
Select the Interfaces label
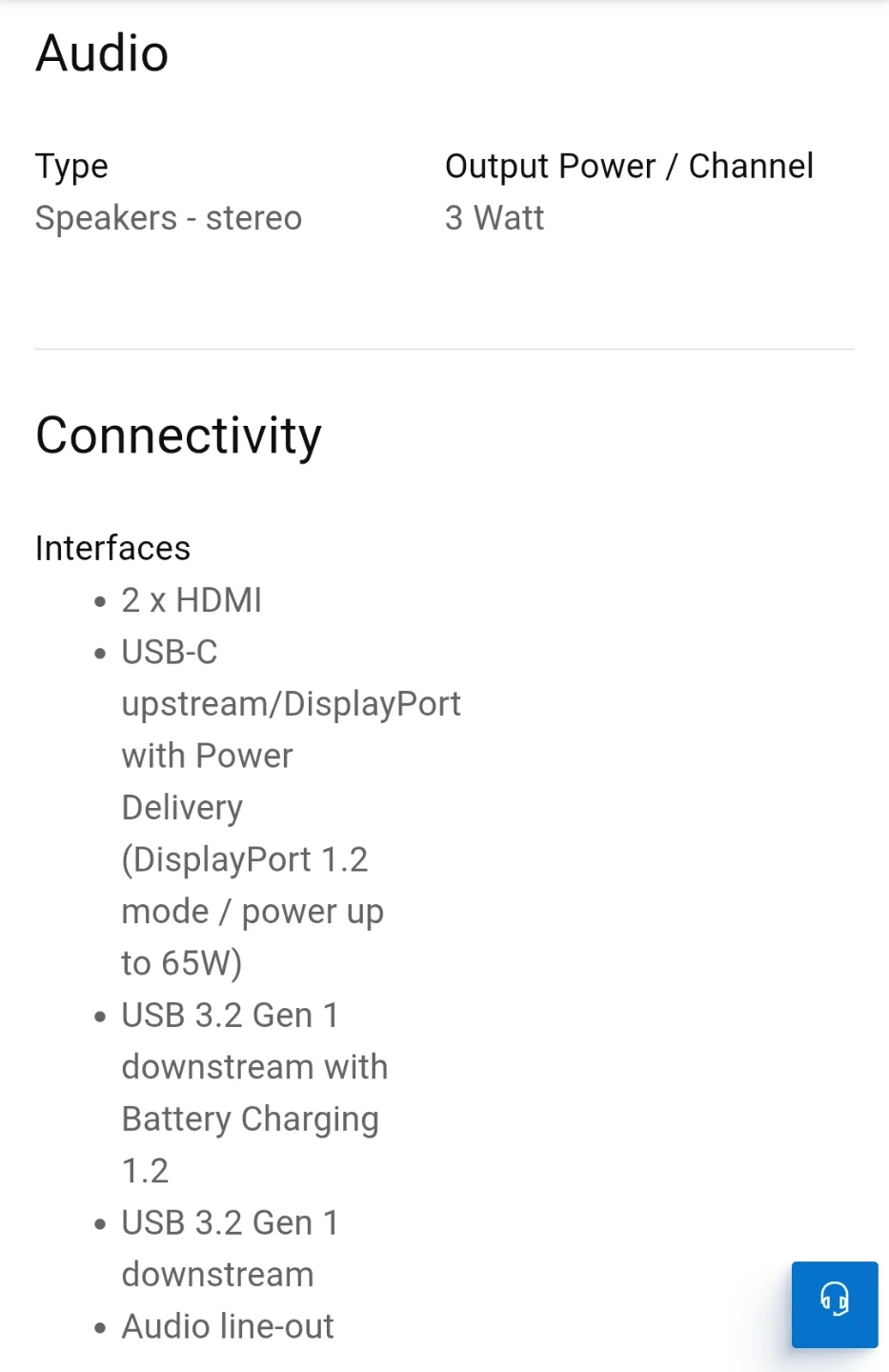click(x=112, y=549)
